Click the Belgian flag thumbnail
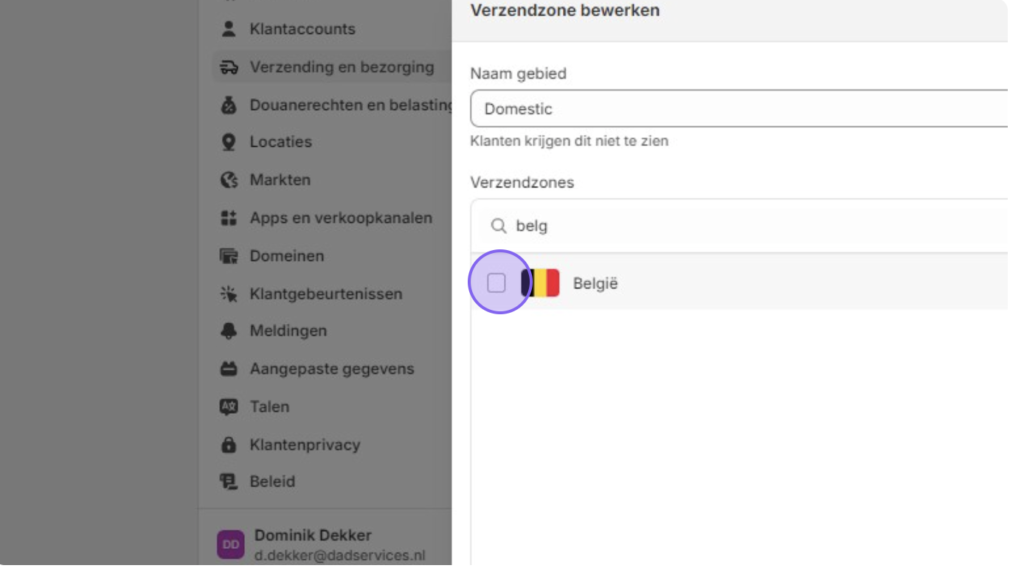Viewport: 1024px width, 571px height. click(x=540, y=283)
